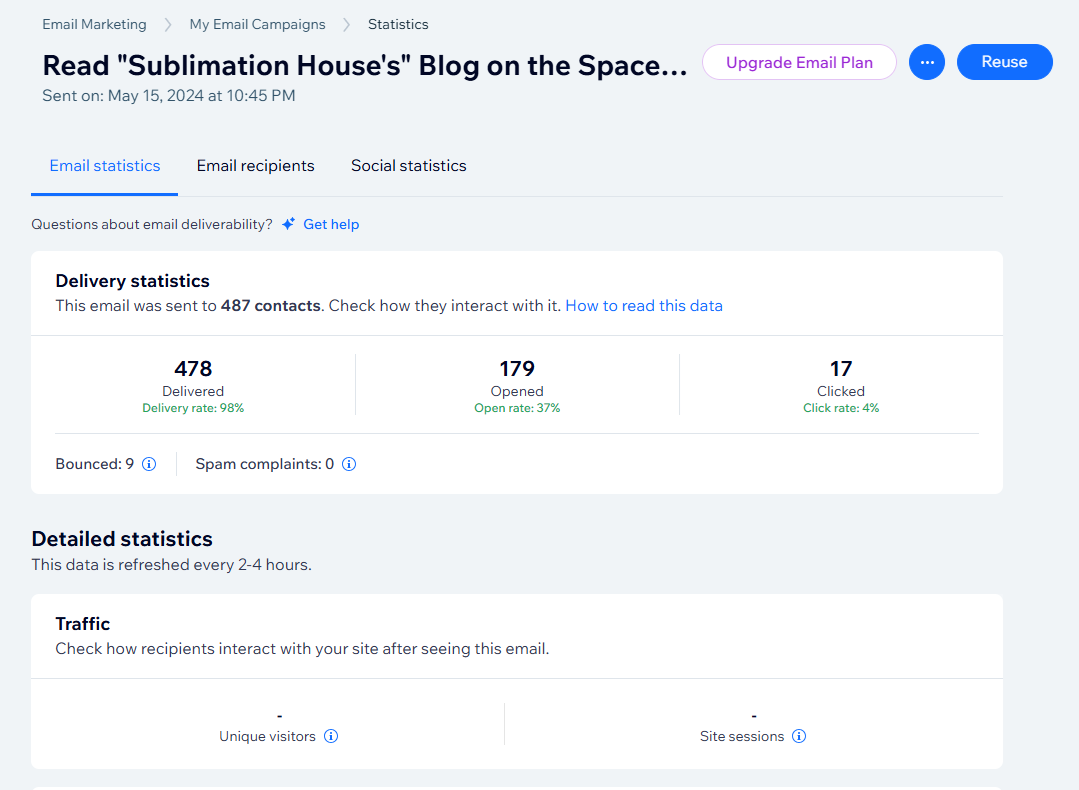
Task: Navigate to My Email Campaigns breadcrumb
Action: point(257,24)
